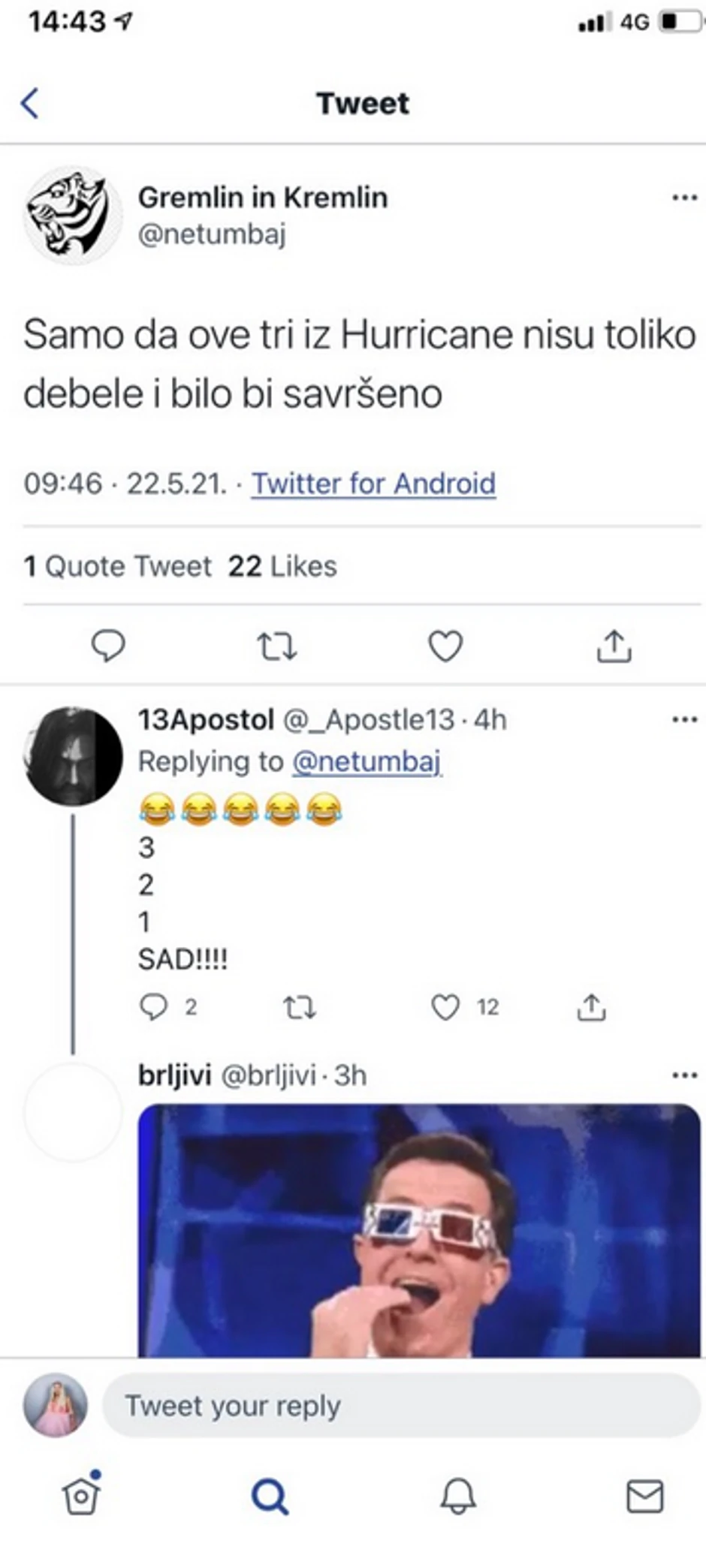Open the Notifications bell tab
Screen dimensions: 706x1568
[457, 1496]
